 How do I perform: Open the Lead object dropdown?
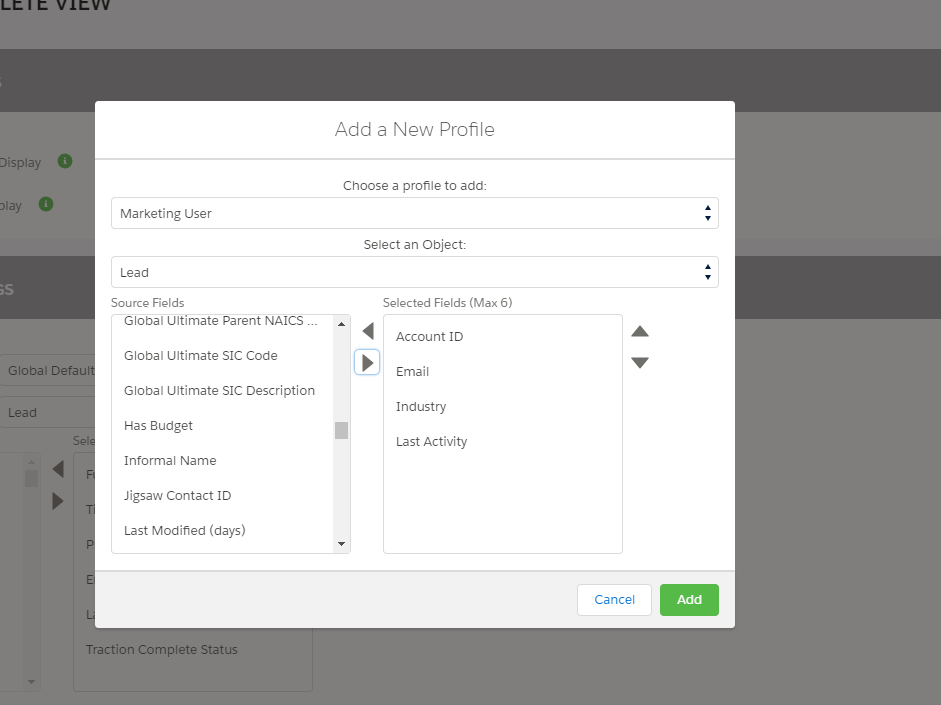[414, 272]
